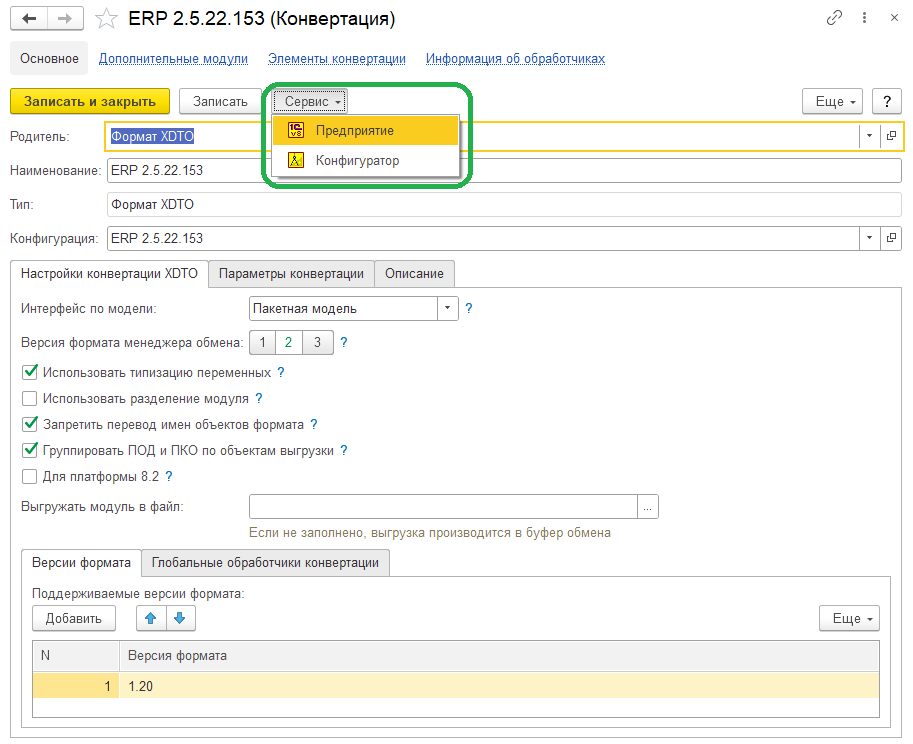Image resolution: width=913 pixels, height=744 pixels.
Task: Focus the Выгружать модуль в файл field
Action: (x=443, y=507)
